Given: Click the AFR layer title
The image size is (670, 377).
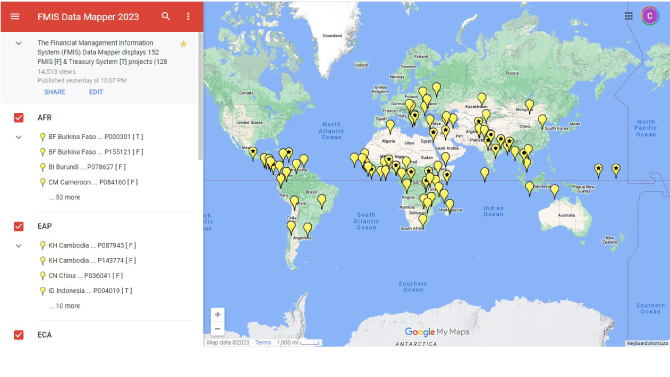Looking at the screenshot, I should point(44,118).
